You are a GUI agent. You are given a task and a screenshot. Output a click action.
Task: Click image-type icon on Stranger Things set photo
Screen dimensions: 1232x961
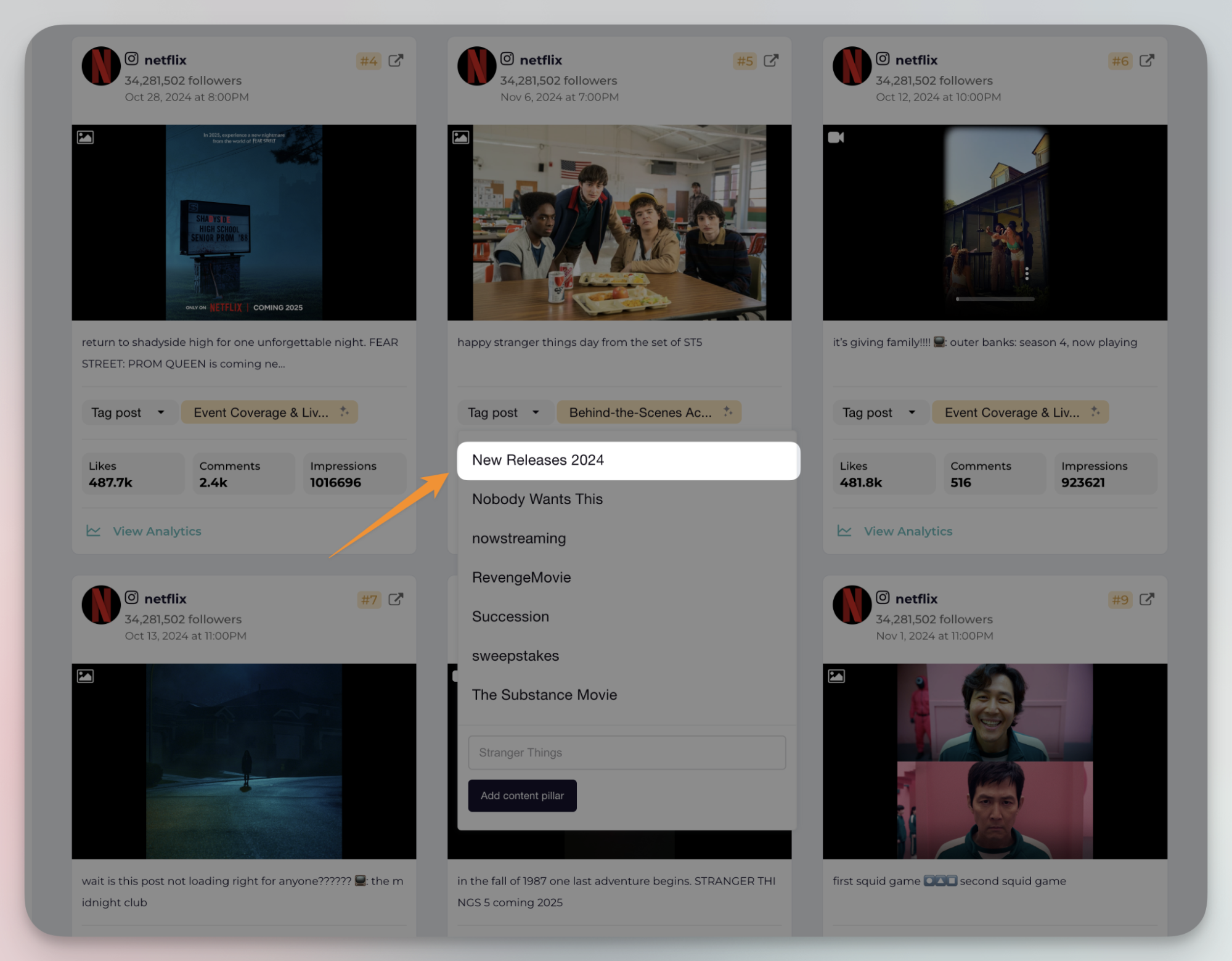461,137
